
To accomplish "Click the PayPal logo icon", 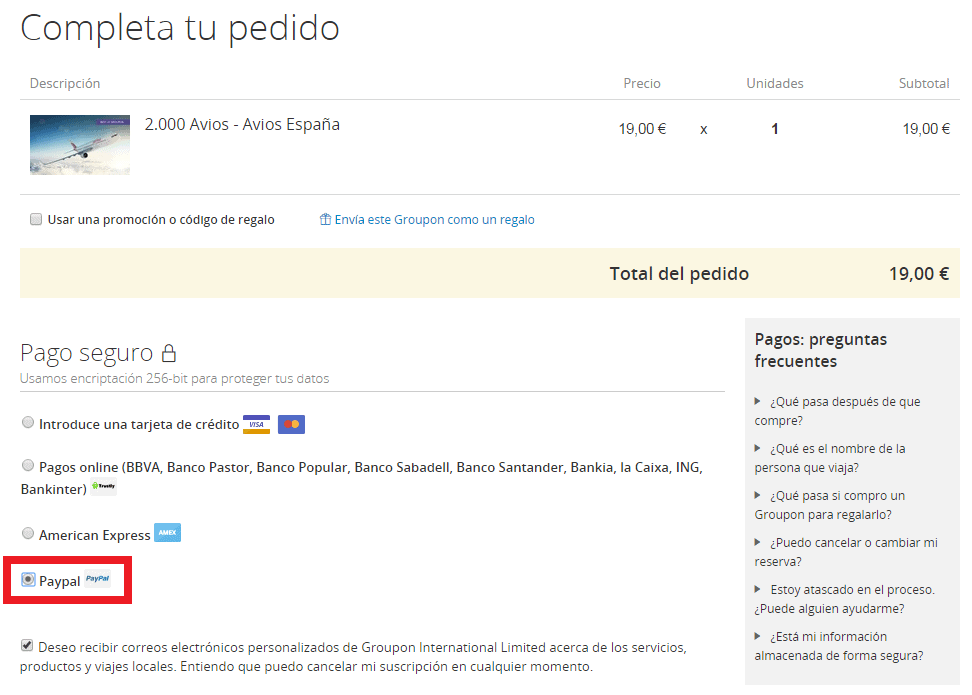I will pos(97,578).
